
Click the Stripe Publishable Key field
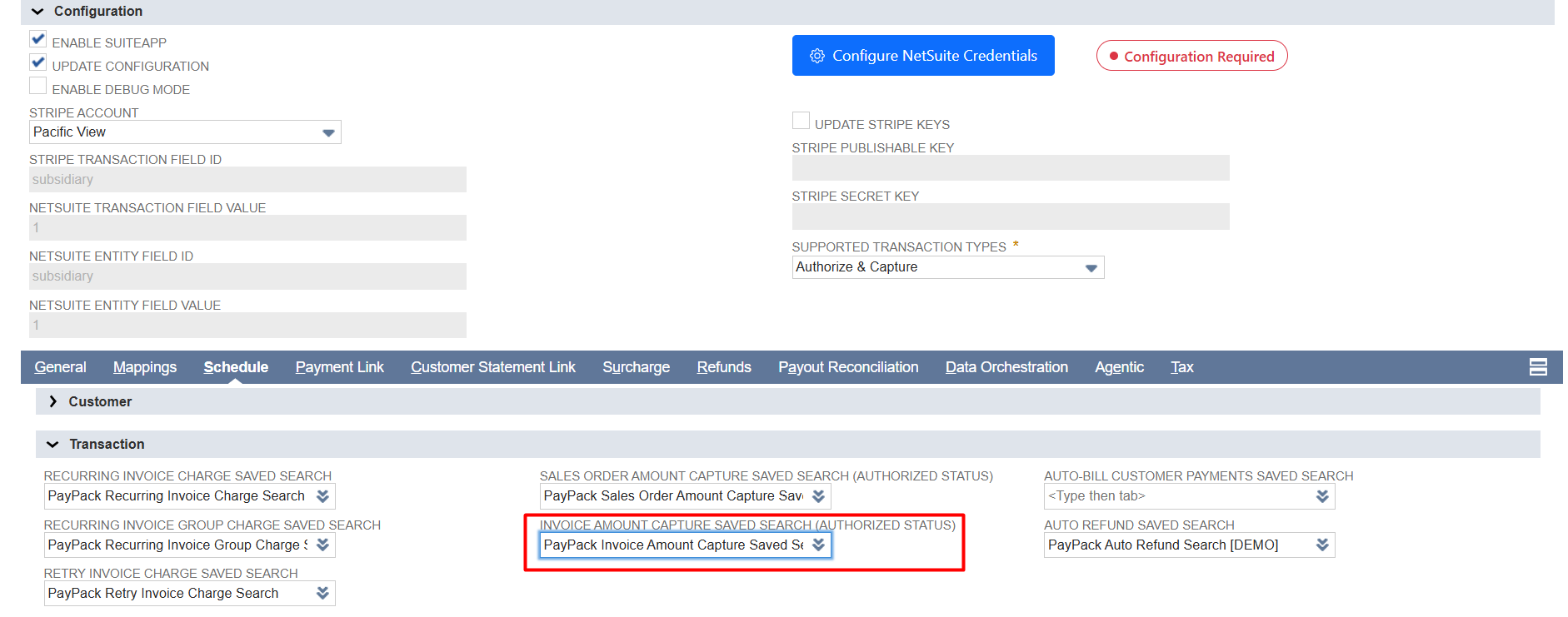tap(1011, 168)
